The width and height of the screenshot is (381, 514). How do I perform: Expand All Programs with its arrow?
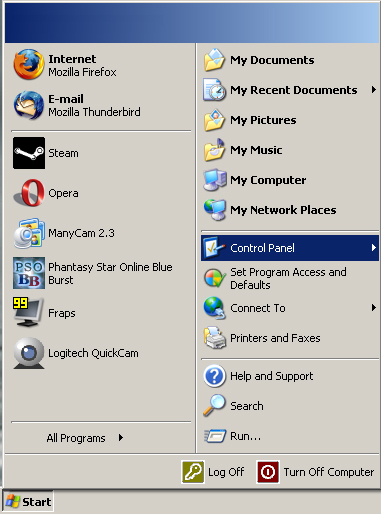(121, 438)
